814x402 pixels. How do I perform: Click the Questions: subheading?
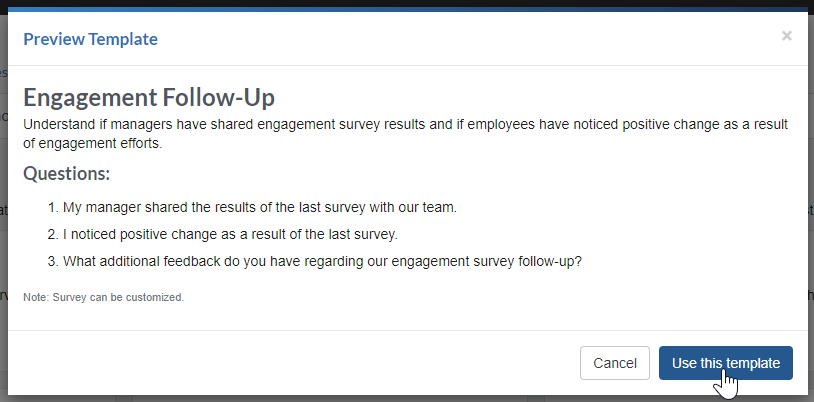[66, 173]
